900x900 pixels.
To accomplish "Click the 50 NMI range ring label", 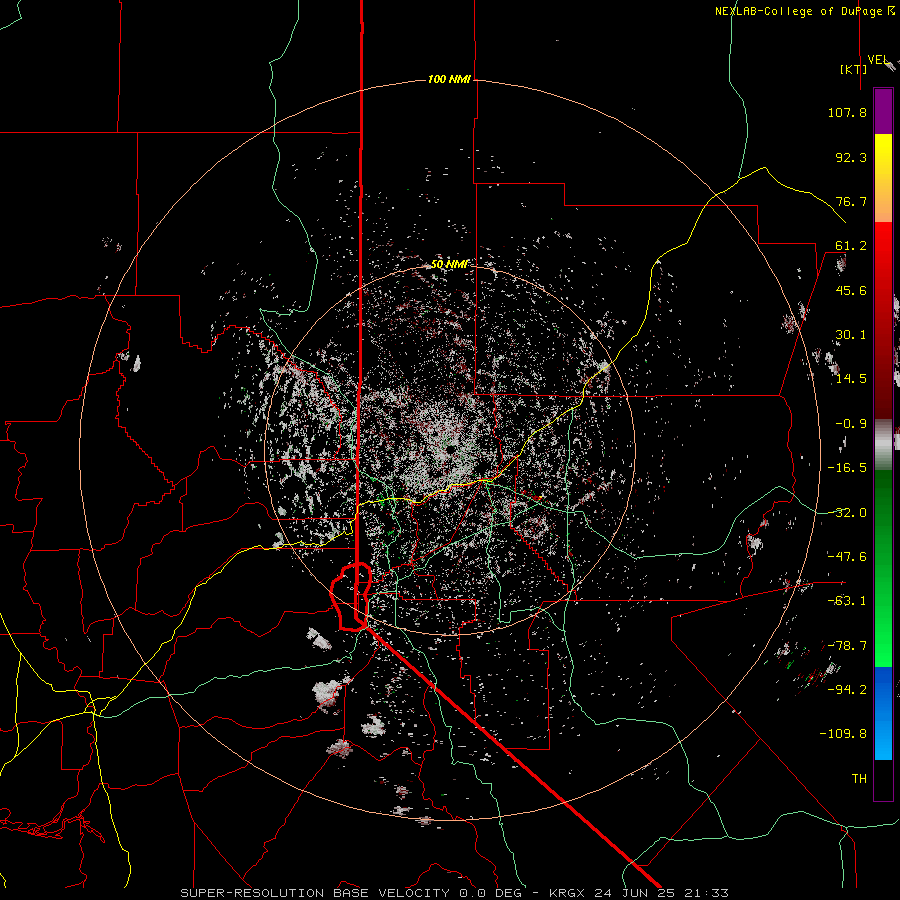I will (449, 264).
